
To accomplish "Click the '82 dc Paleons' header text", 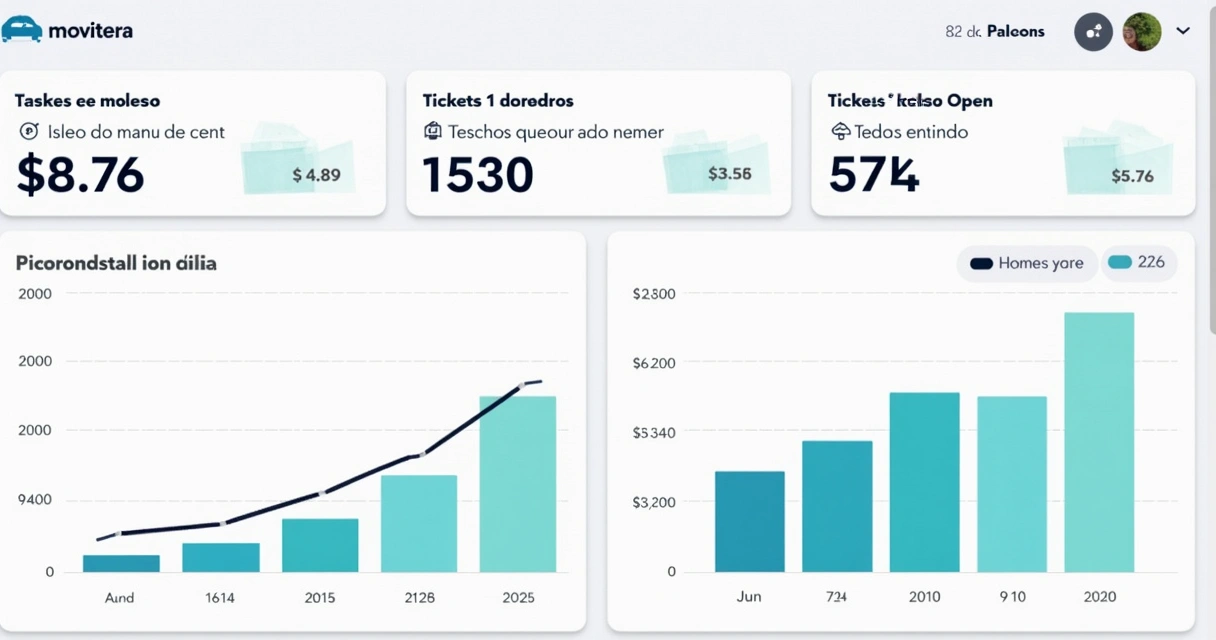I will point(995,31).
